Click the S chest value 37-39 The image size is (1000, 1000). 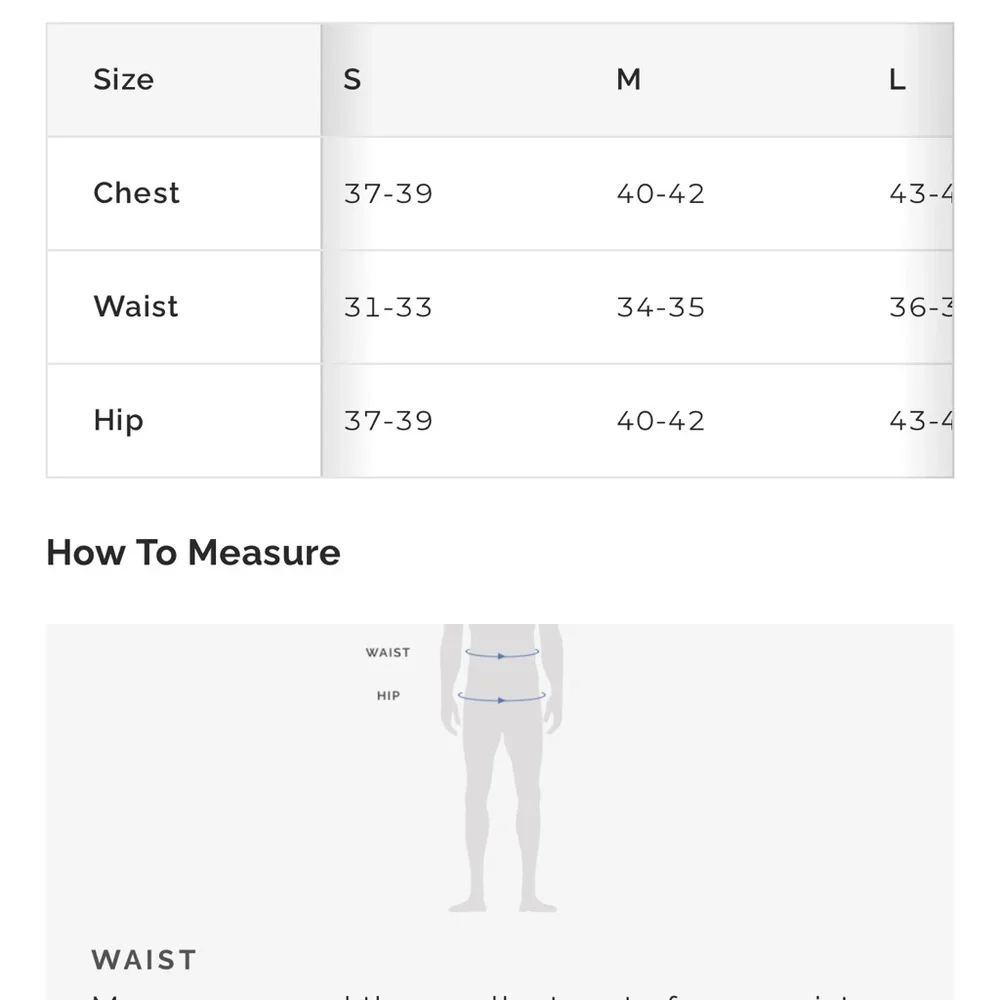coord(388,194)
